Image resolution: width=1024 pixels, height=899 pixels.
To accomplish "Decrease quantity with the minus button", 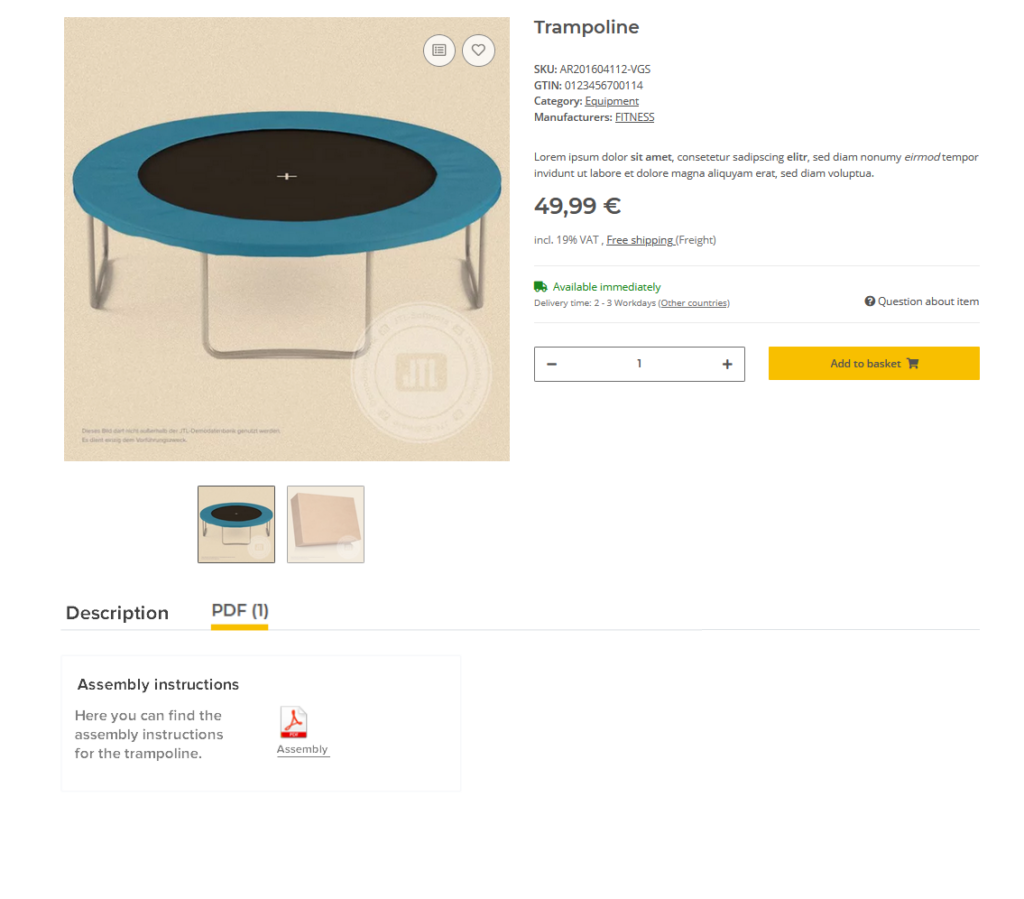I will tap(552, 364).
